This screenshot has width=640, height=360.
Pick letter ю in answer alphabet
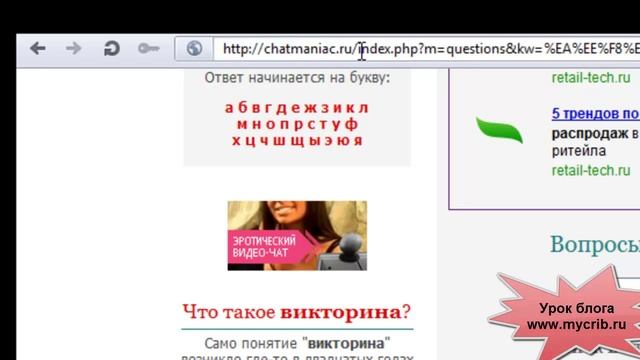point(343,141)
